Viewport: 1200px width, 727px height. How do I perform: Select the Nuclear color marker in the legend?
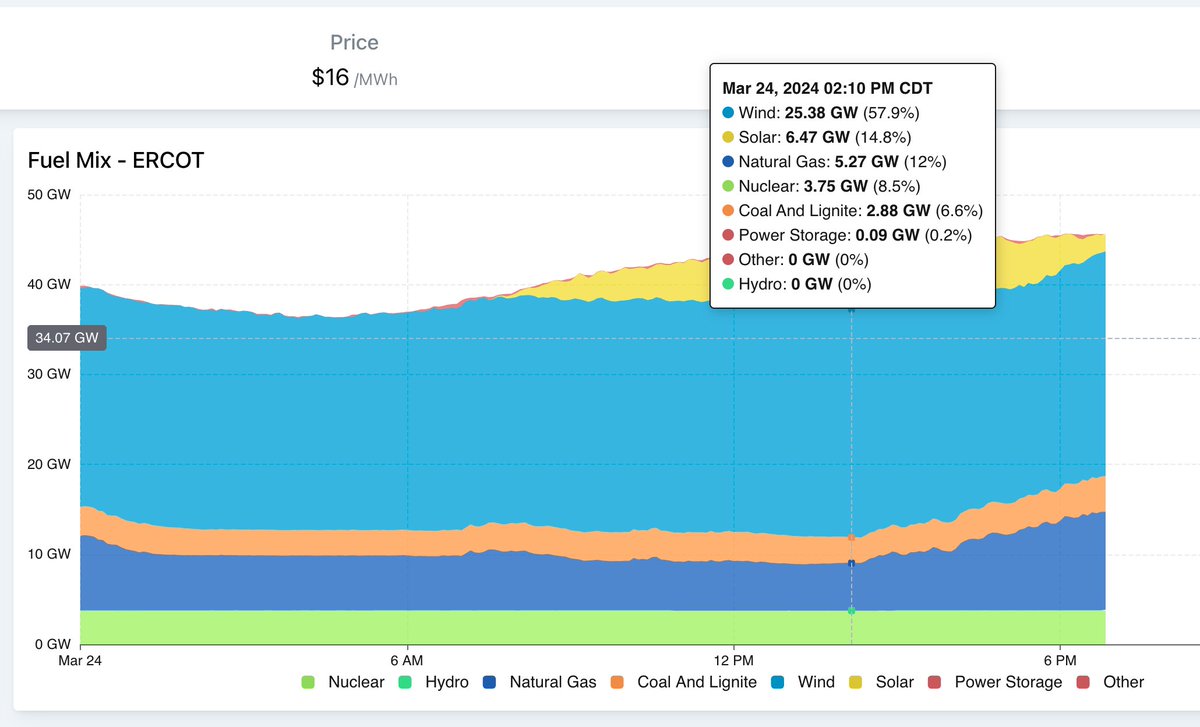pyautogui.click(x=309, y=682)
